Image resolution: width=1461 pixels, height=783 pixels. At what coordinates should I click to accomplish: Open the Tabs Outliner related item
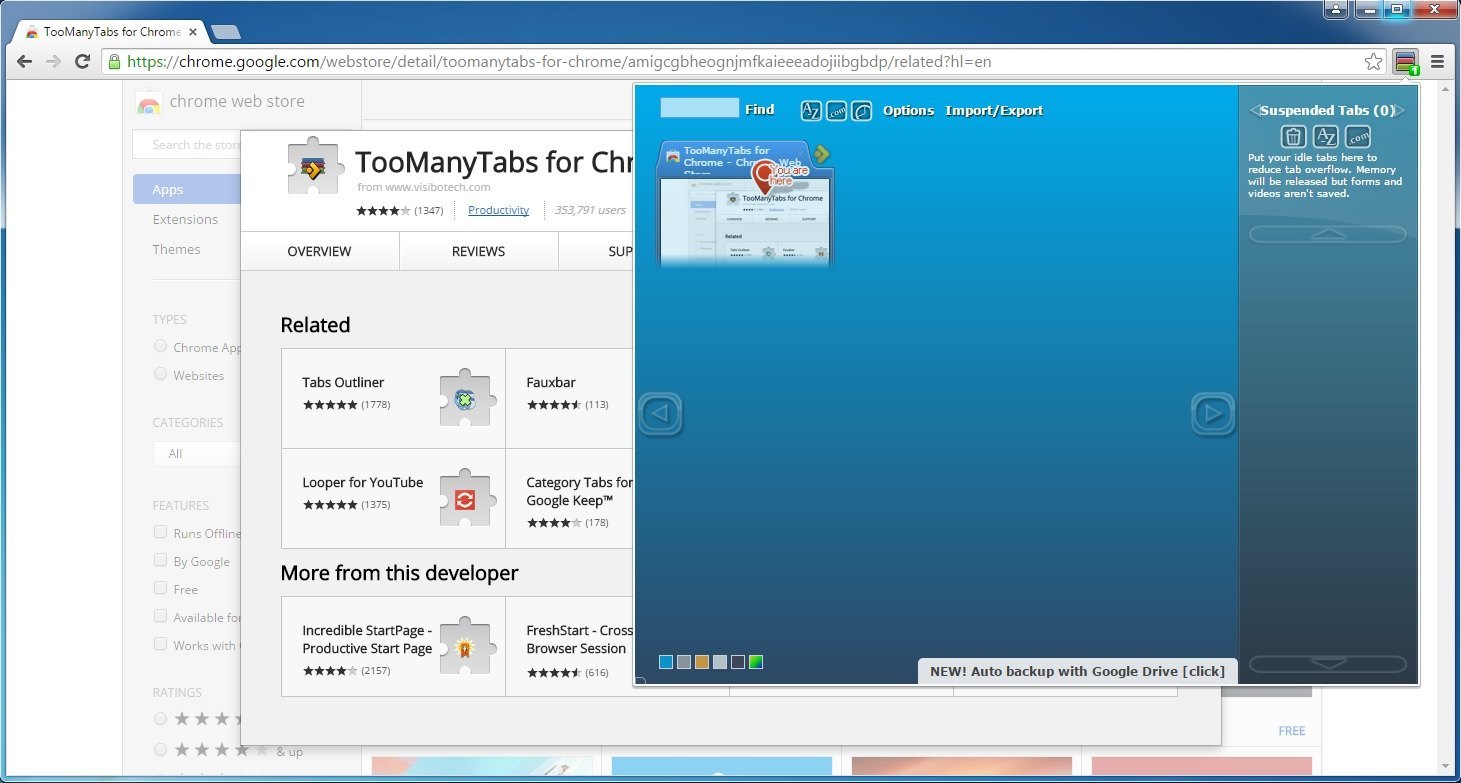393,398
